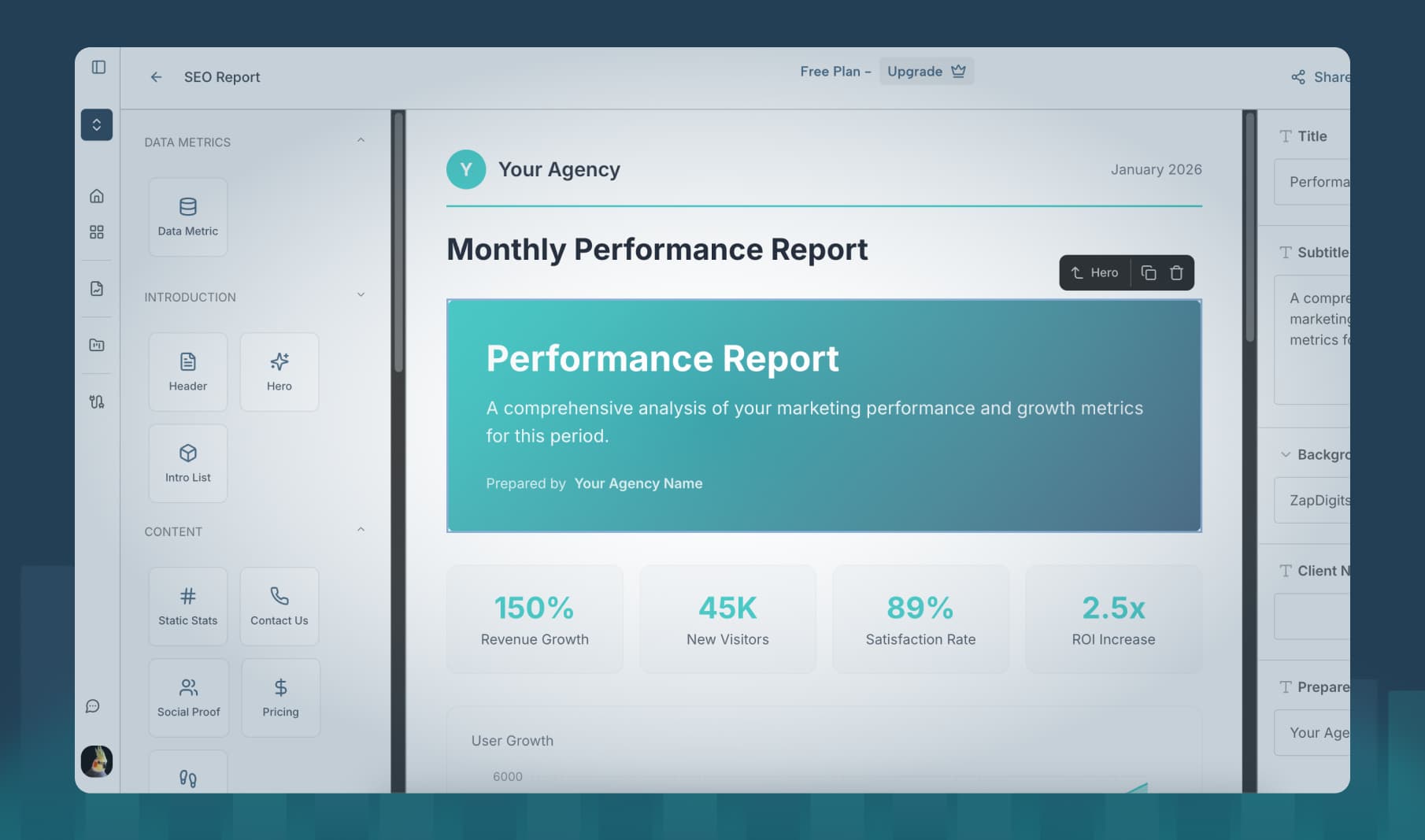Collapse the DATA METRICS section

pyautogui.click(x=361, y=139)
